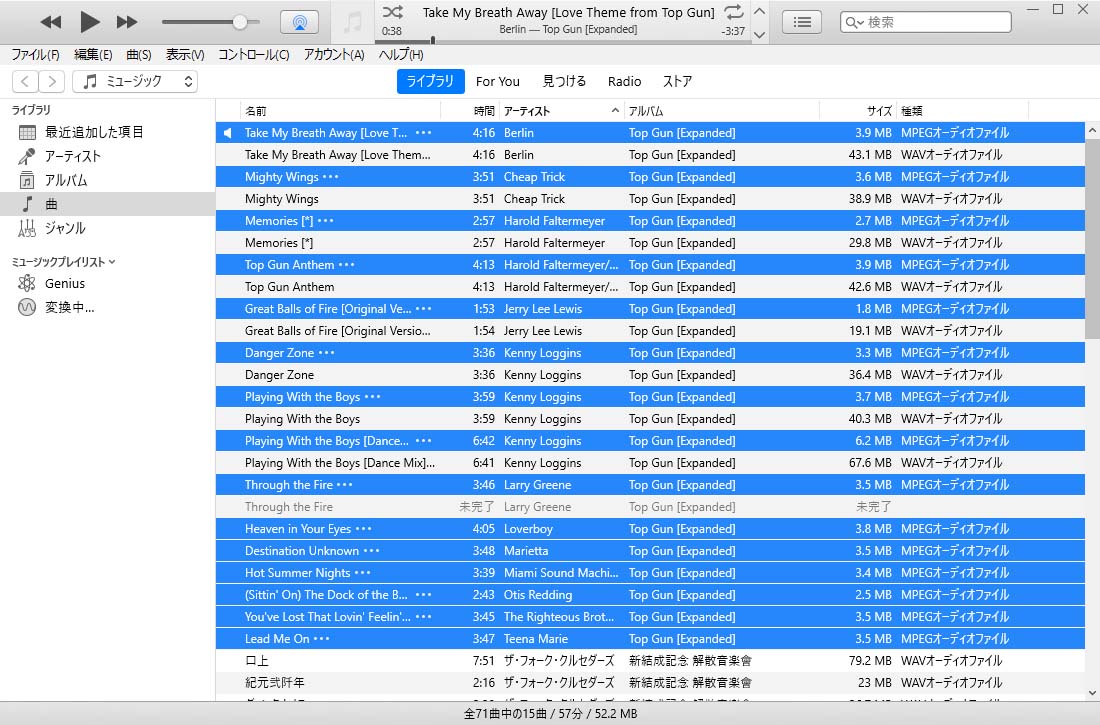The height and width of the screenshot is (725, 1100).
Task: Switch to the For You tab
Action: click(x=497, y=82)
